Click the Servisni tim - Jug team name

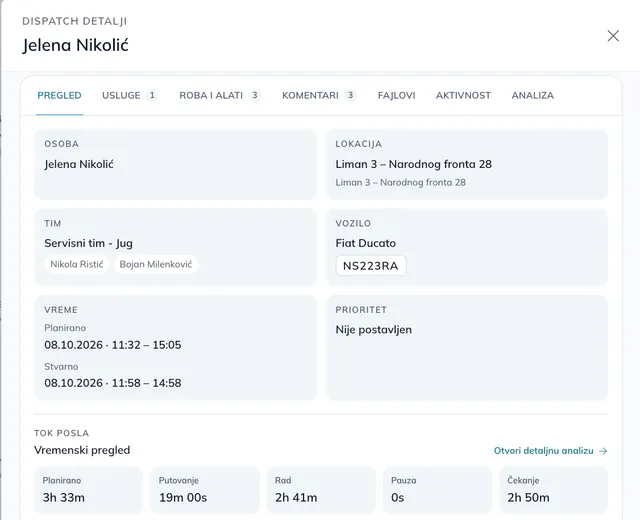[89, 243]
